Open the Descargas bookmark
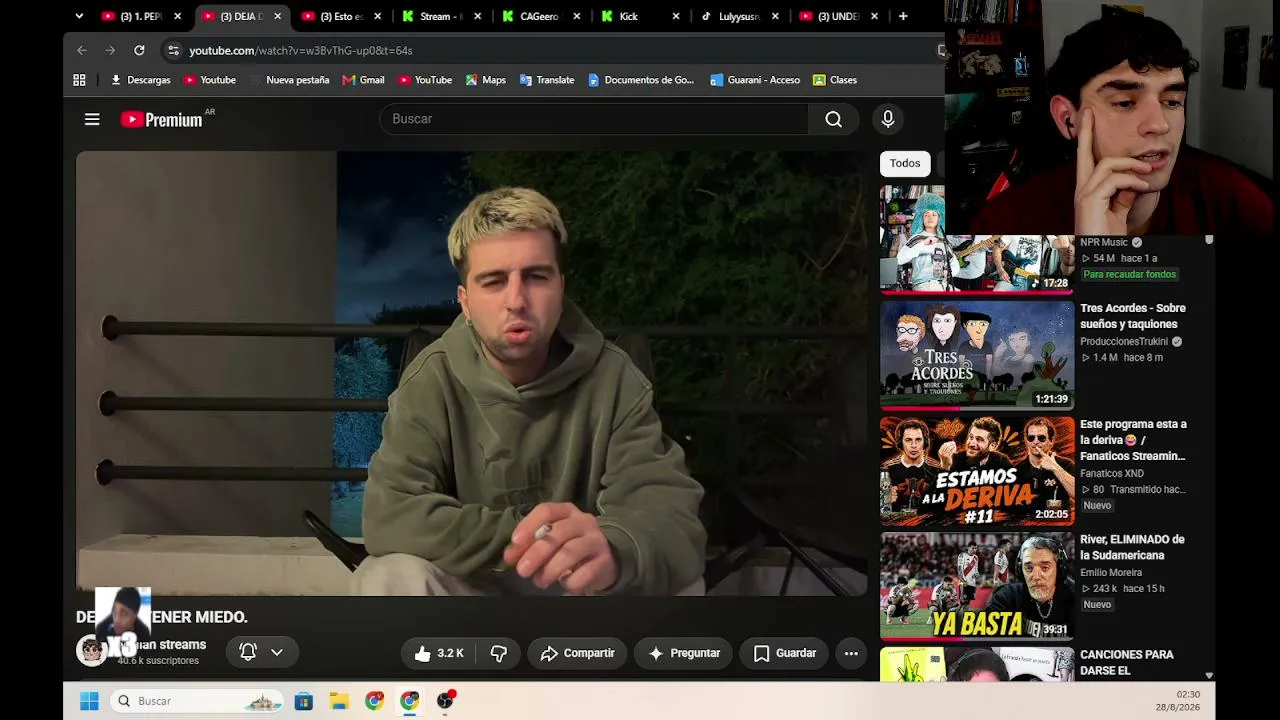Image resolution: width=1280 pixels, height=720 pixels. click(140, 80)
